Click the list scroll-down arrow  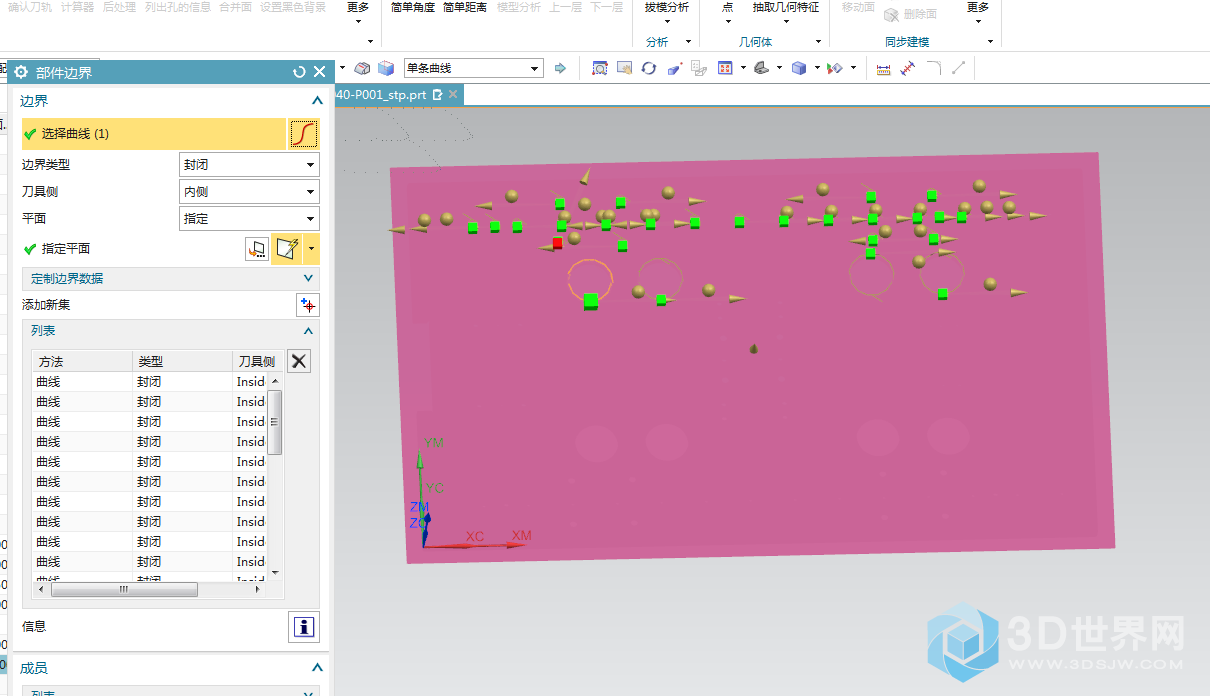pyautogui.click(x=275, y=573)
